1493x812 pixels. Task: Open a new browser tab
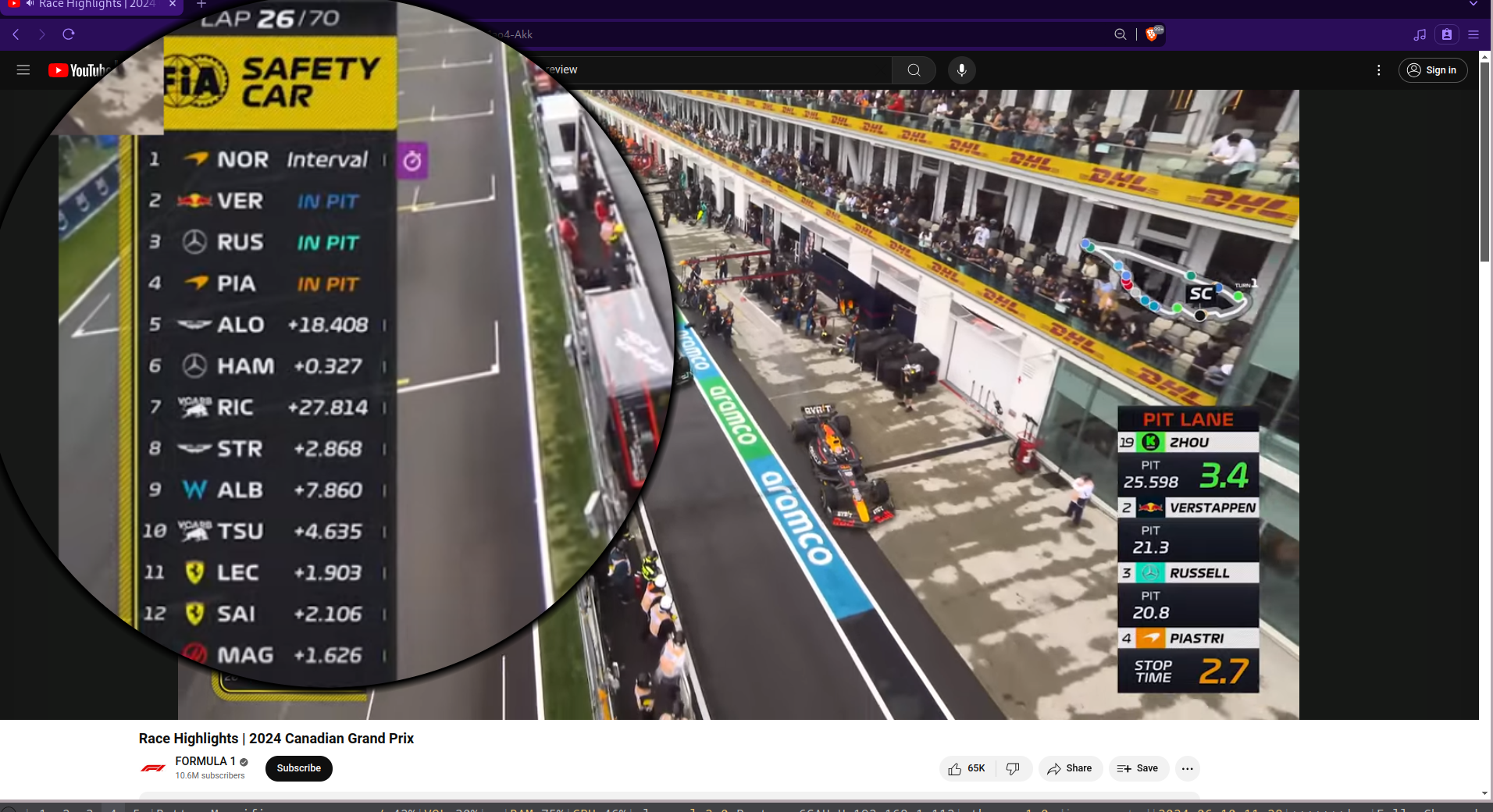tap(201, 4)
